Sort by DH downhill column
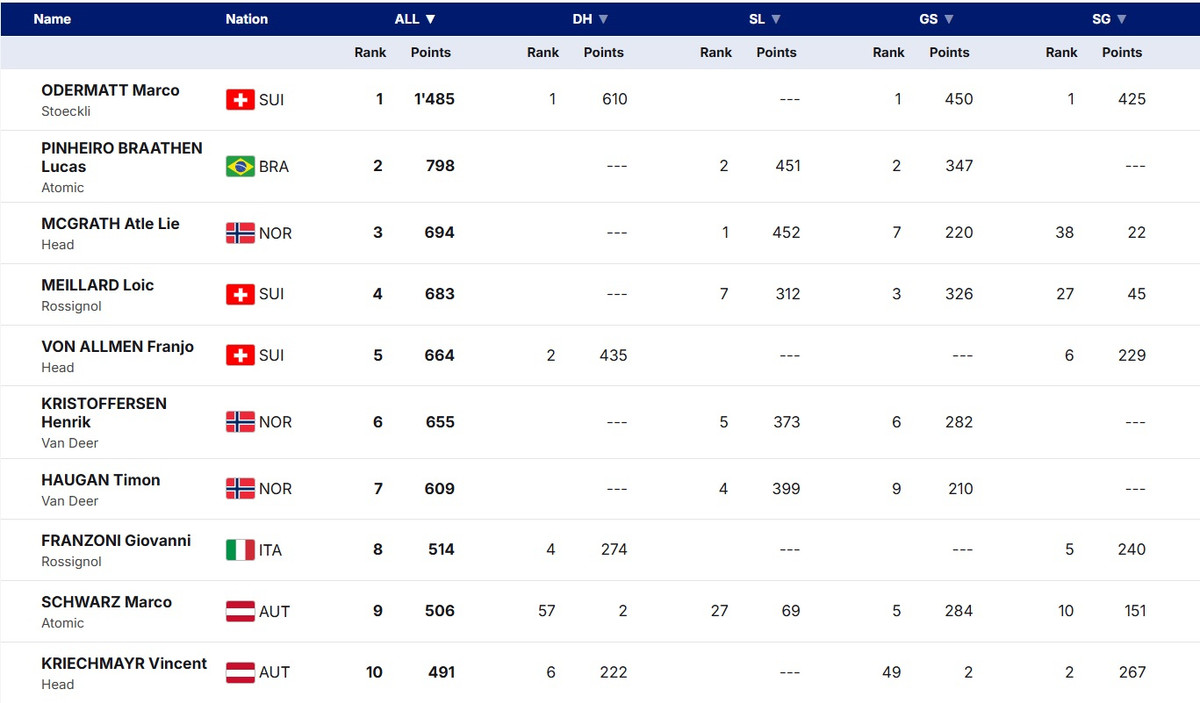This screenshot has height=703, width=1200. coord(590,19)
